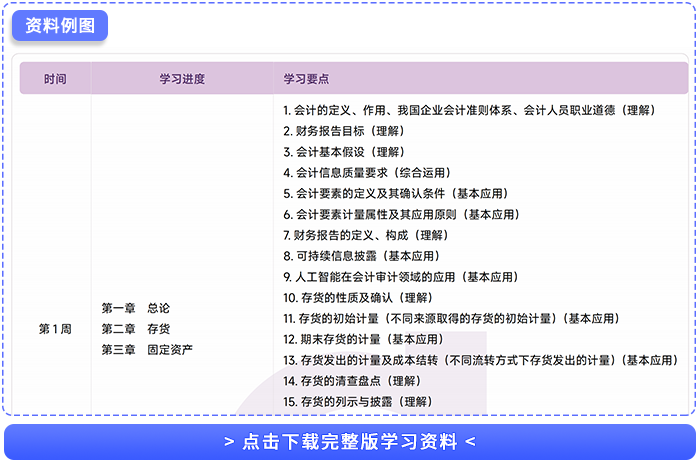Viewport: 700px width, 467px height.
Task: Click item 8 可持续信息披露
Action: click(362, 256)
